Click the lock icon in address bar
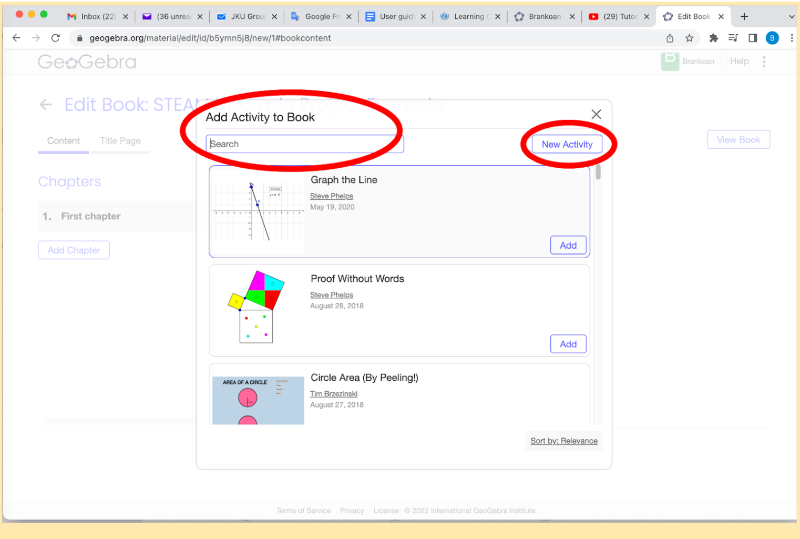Image resolution: width=800 pixels, height=539 pixels. click(80, 38)
